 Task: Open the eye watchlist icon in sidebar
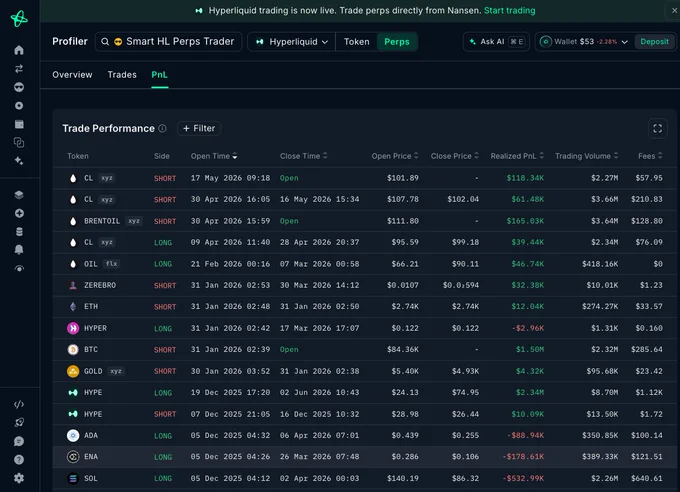coord(19,268)
